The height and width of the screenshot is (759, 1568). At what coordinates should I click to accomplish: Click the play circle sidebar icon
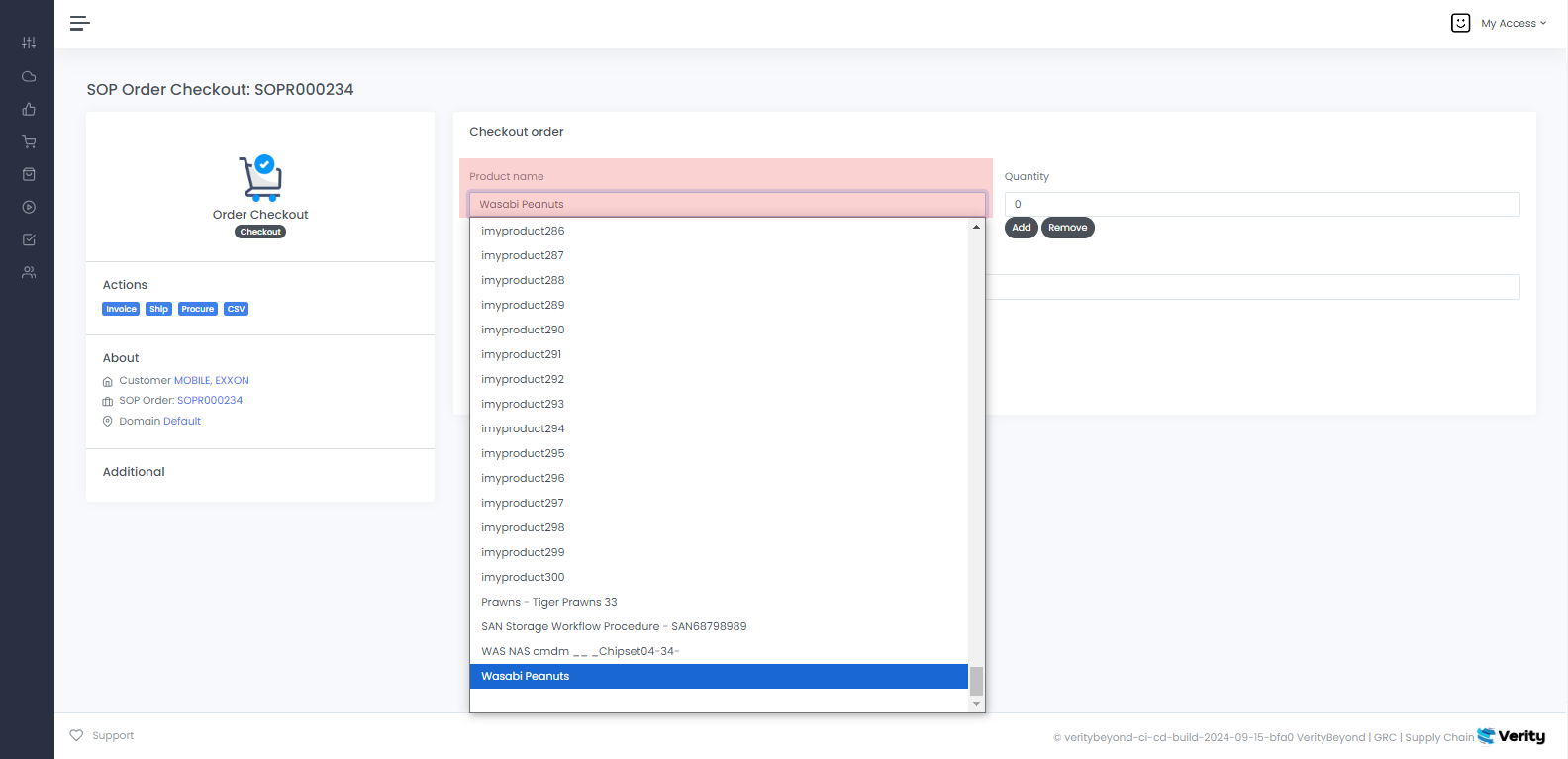point(29,207)
